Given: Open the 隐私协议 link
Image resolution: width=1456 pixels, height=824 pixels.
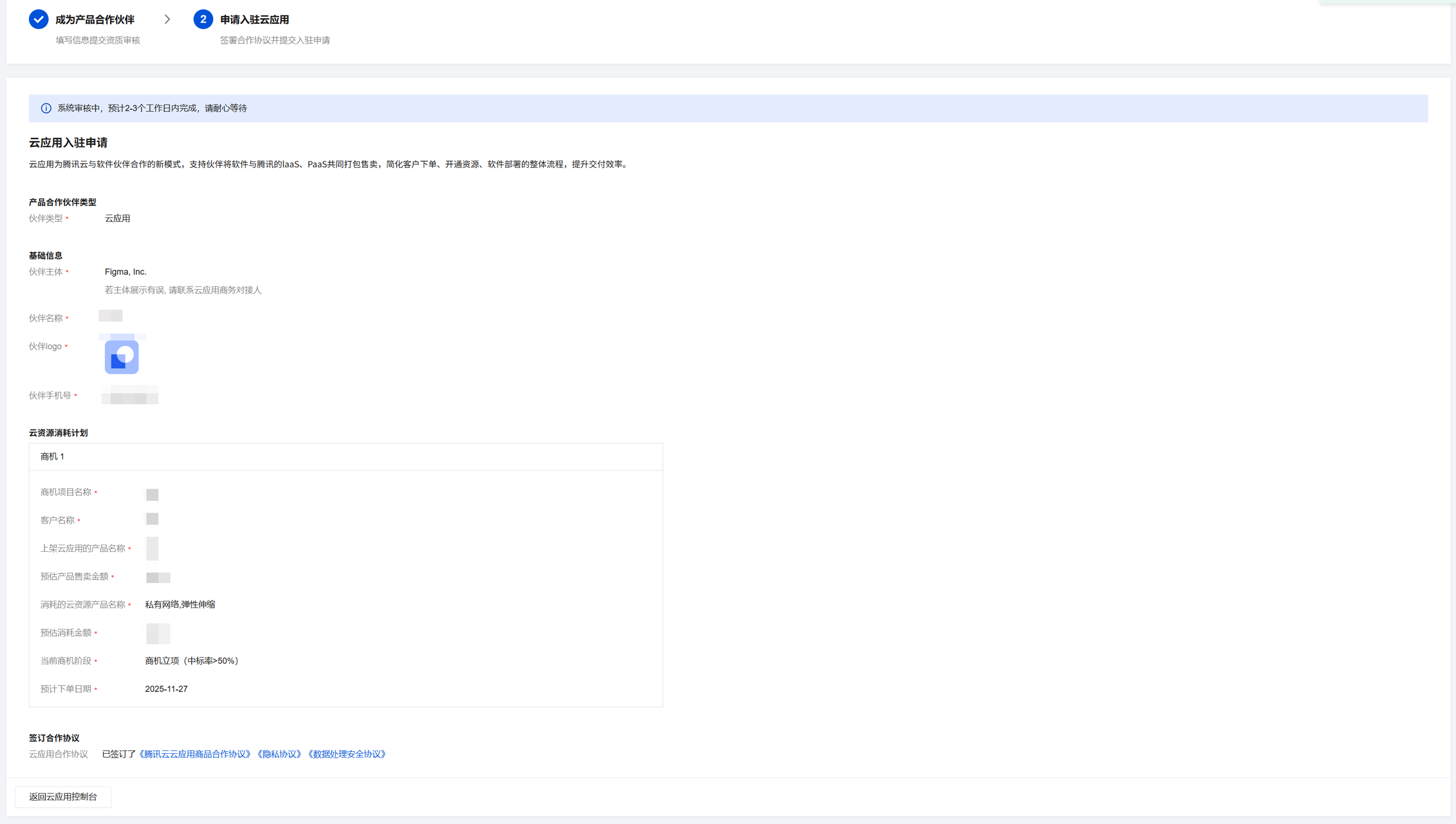Looking at the screenshot, I should 279,754.
